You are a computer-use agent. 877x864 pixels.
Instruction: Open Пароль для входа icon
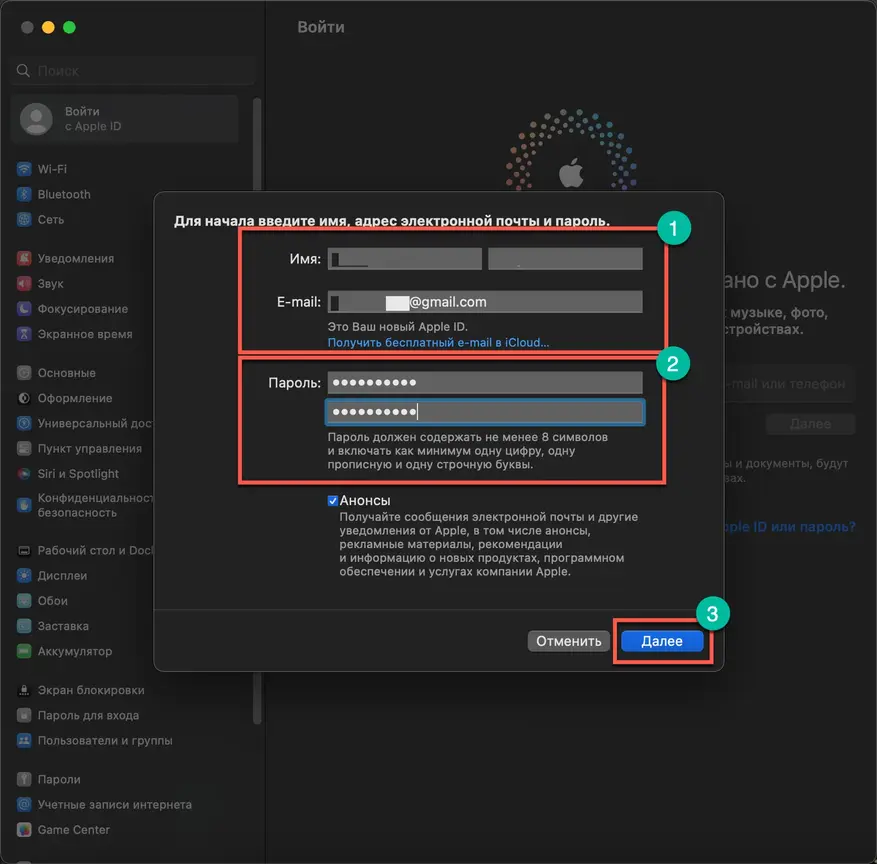pos(24,715)
